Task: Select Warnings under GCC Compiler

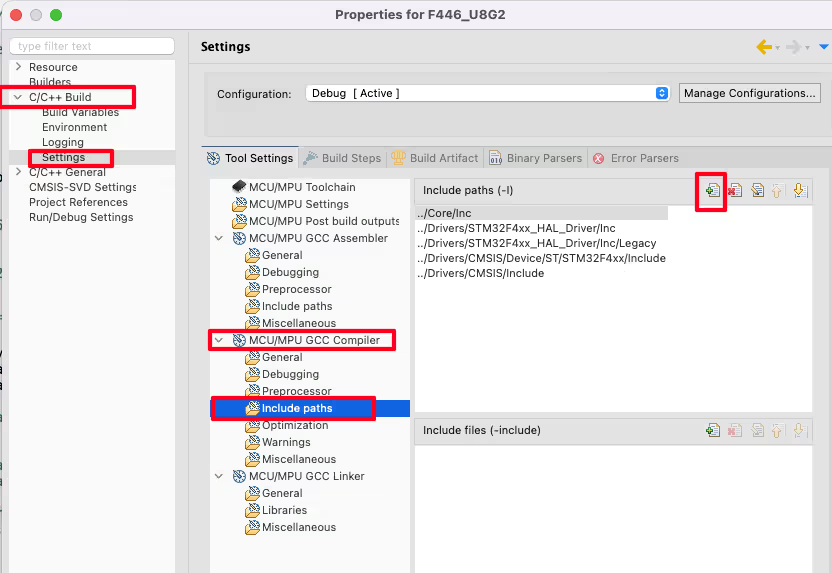Action: [x=278, y=442]
